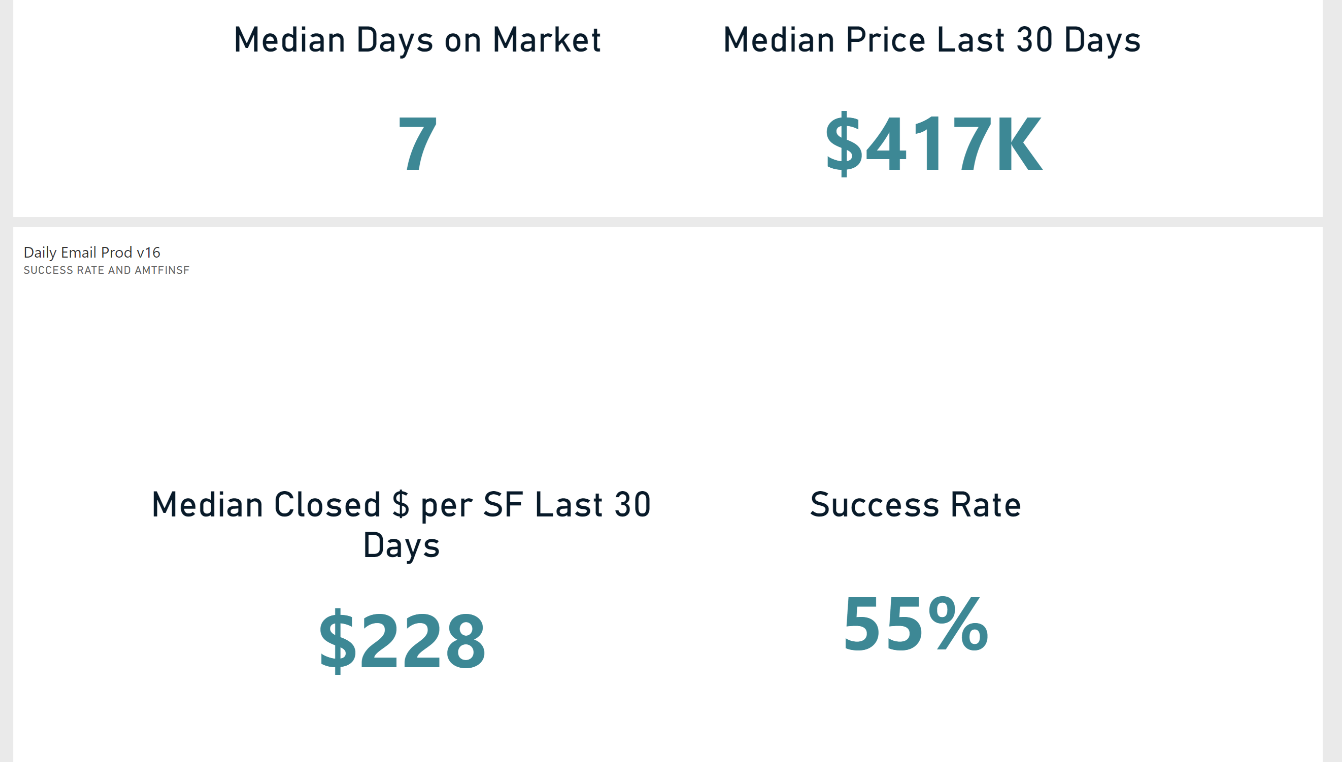Open the Daily Email Prod v16 tile title
Image resolution: width=1342 pixels, height=762 pixels.
[92, 253]
